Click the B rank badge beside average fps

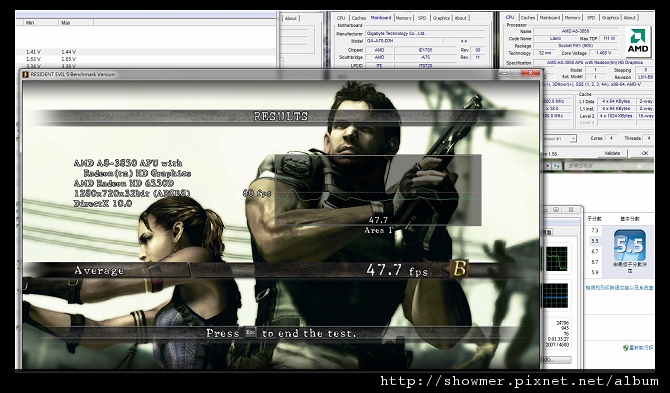coord(460,269)
